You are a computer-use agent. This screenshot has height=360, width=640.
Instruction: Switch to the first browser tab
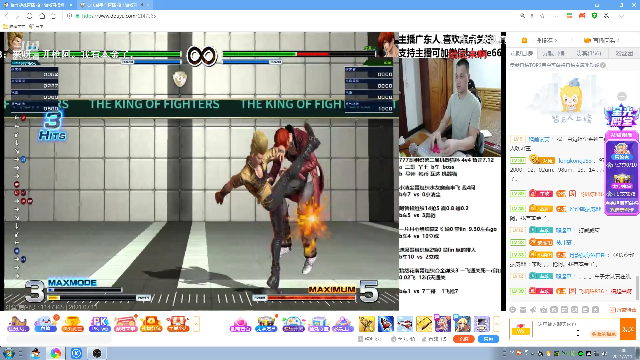point(37,5)
